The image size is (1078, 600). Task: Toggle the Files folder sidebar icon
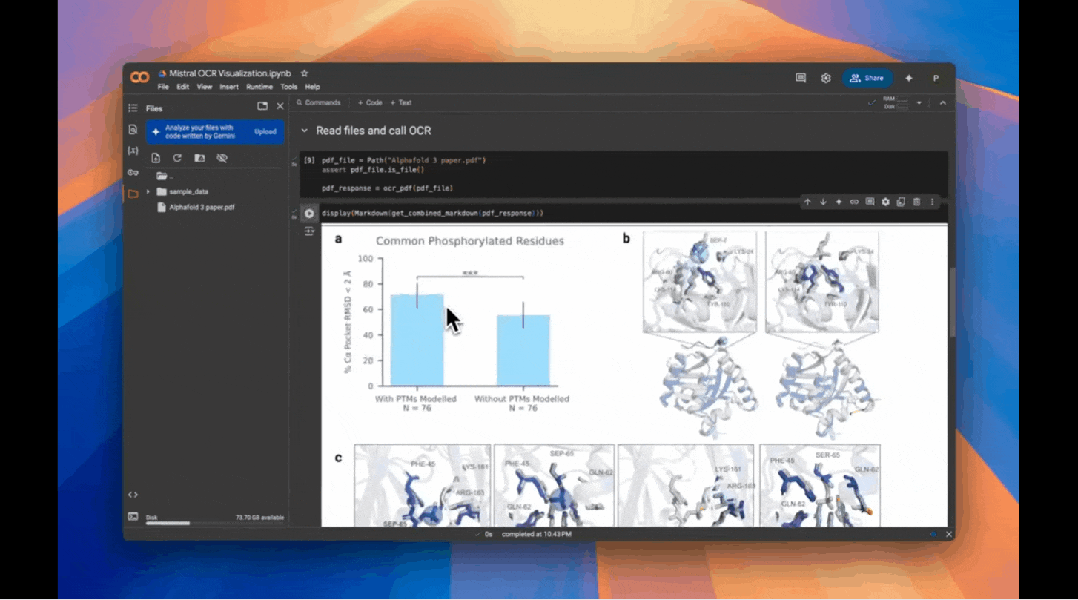(133, 194)
